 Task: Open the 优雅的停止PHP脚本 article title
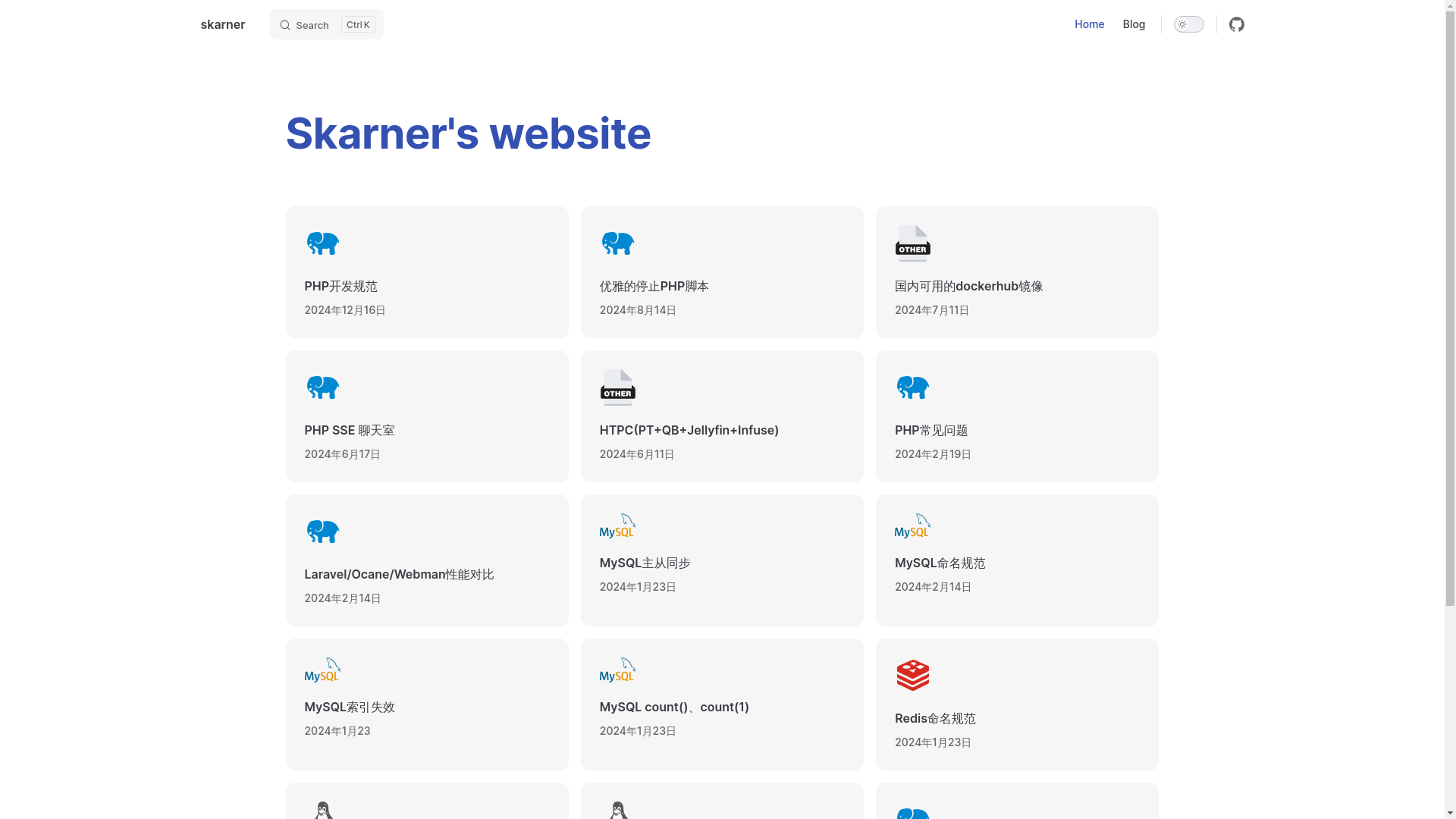point(654,286)
